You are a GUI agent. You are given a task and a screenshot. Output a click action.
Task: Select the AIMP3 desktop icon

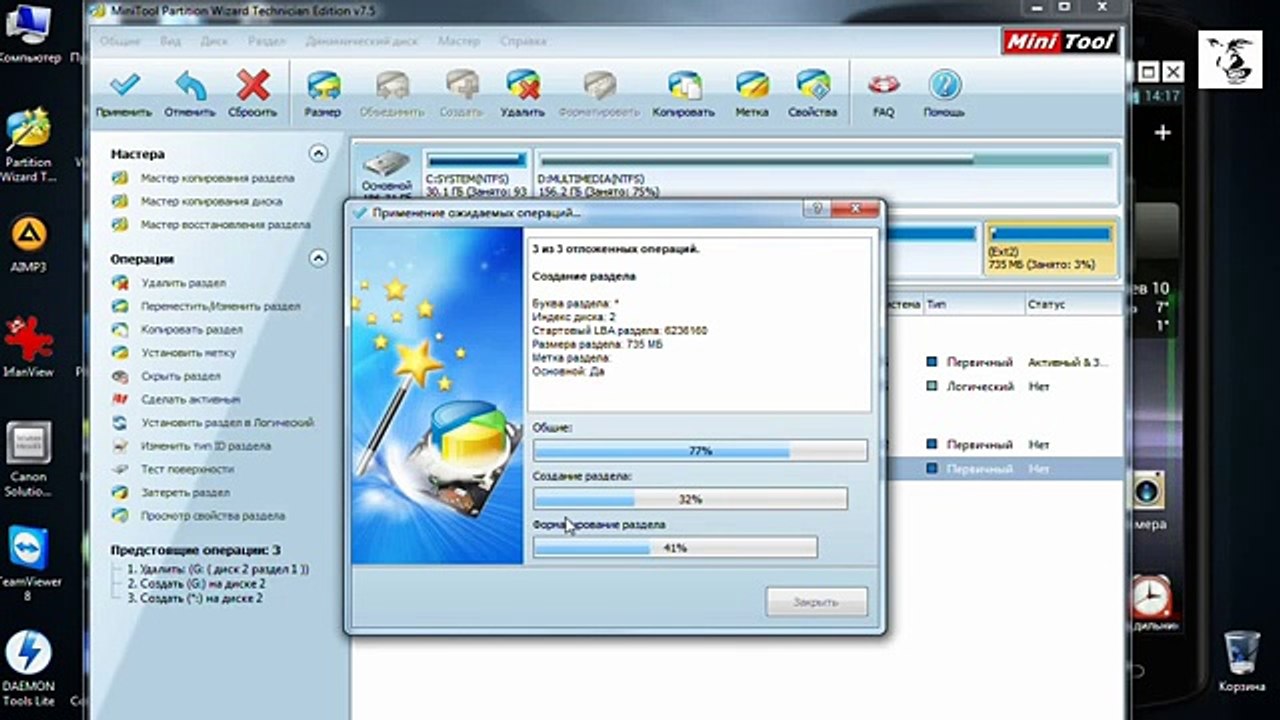pyautogui.click(x=28, y=245)
